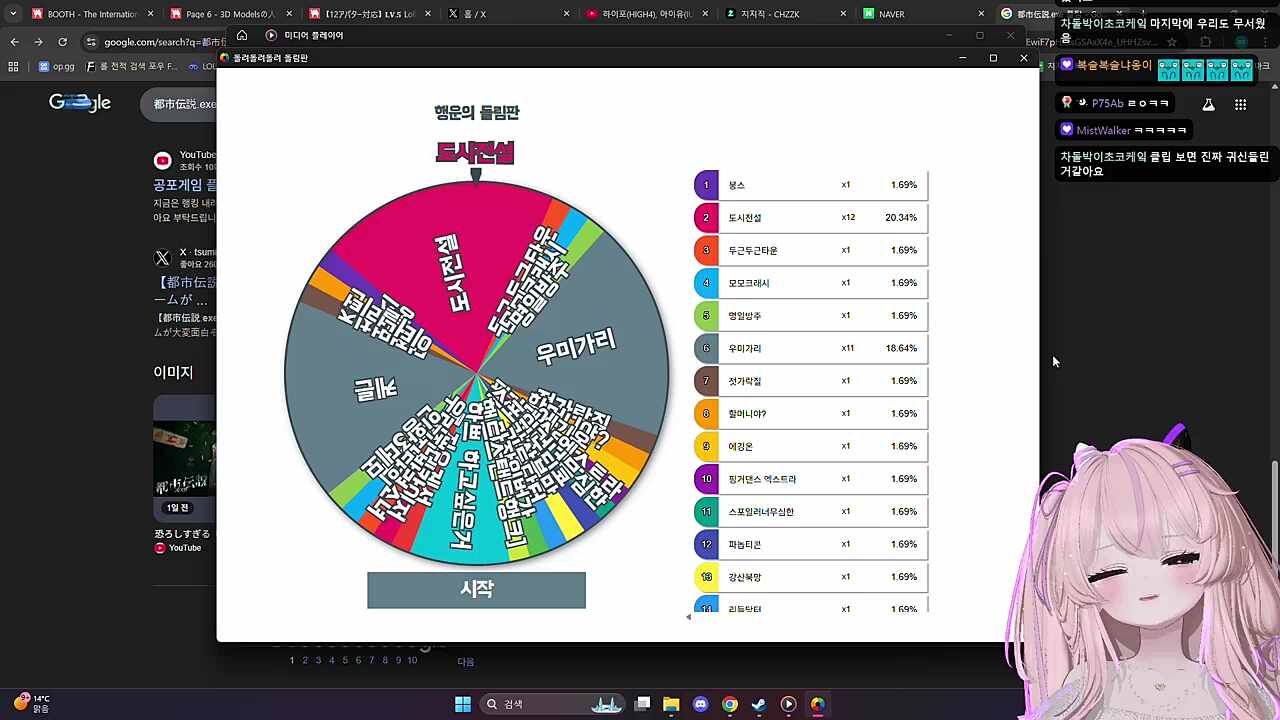Open Google Chrome from the taskbar

[x=730, y=704]
